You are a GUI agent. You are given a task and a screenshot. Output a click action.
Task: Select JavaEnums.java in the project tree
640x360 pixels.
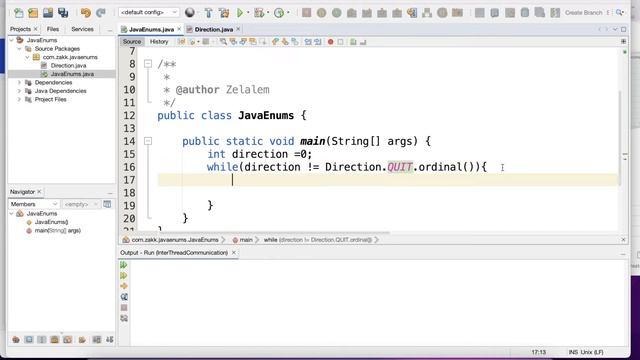pos(72,74)
